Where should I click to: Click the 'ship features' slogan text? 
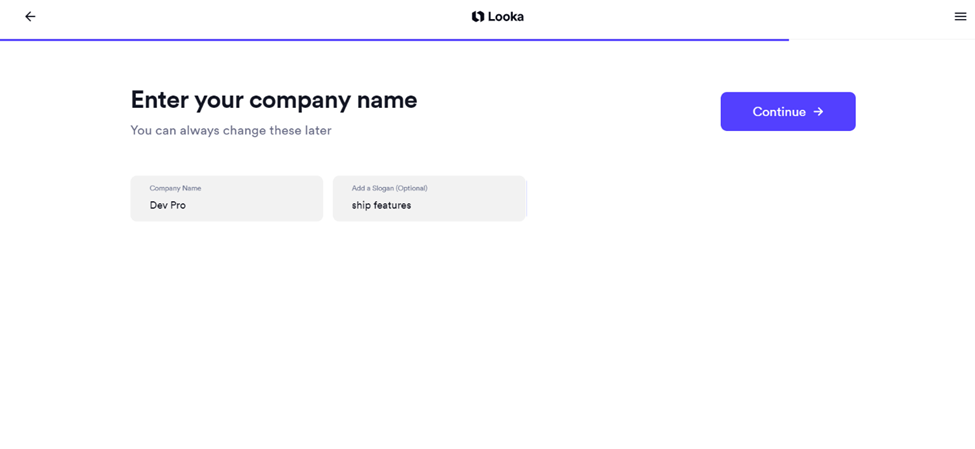click(x=381, y=205)
